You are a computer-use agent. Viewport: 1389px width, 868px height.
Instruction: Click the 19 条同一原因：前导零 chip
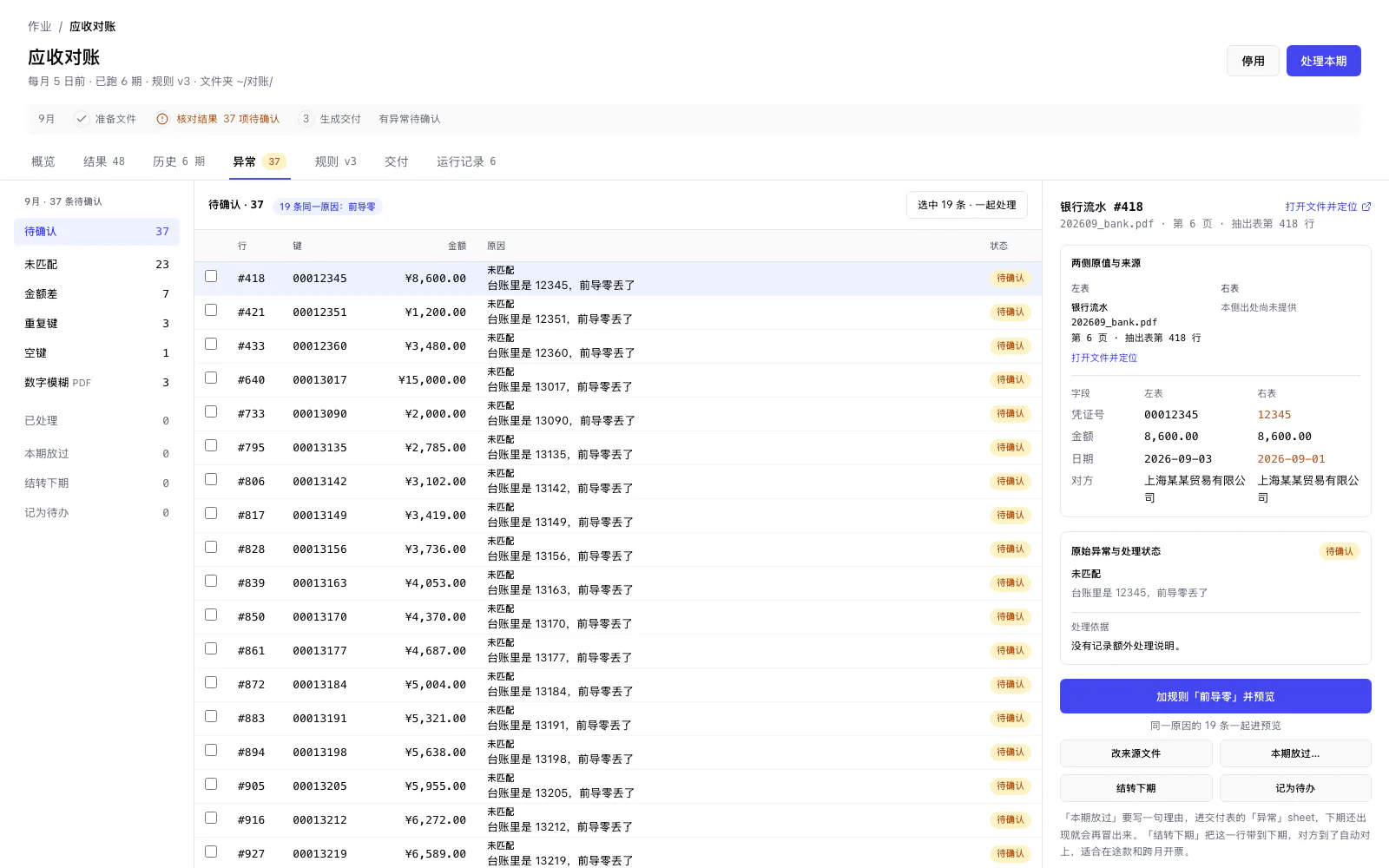pos(327,207)
